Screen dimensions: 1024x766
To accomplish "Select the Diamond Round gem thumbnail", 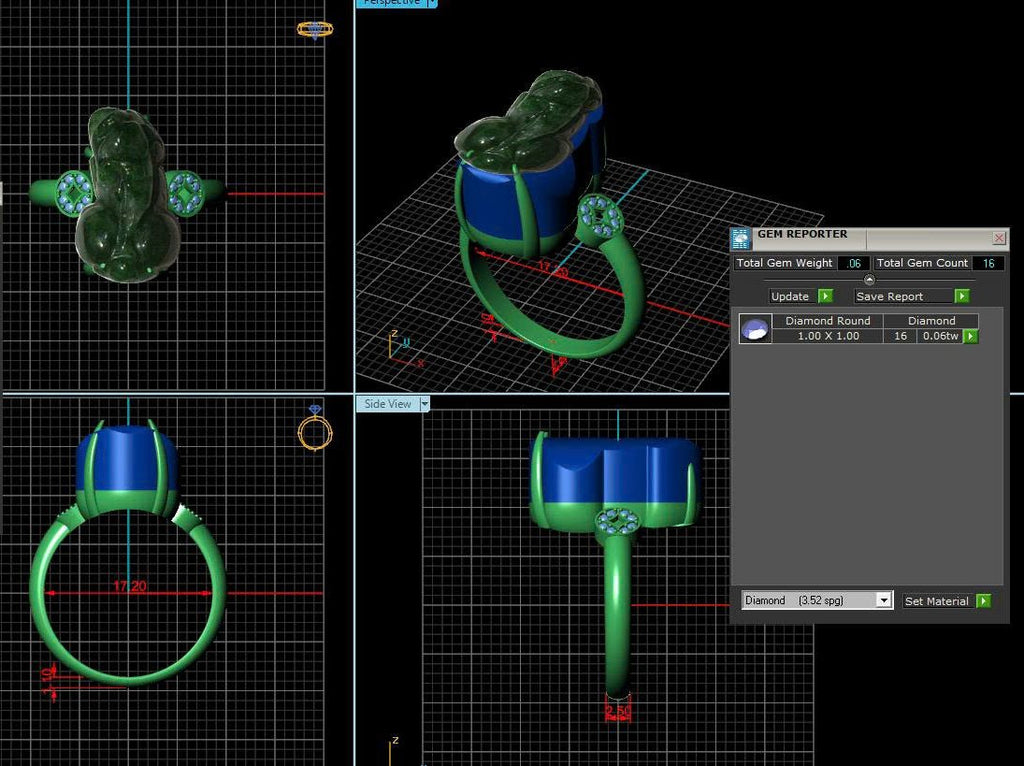I will [756, 328].
